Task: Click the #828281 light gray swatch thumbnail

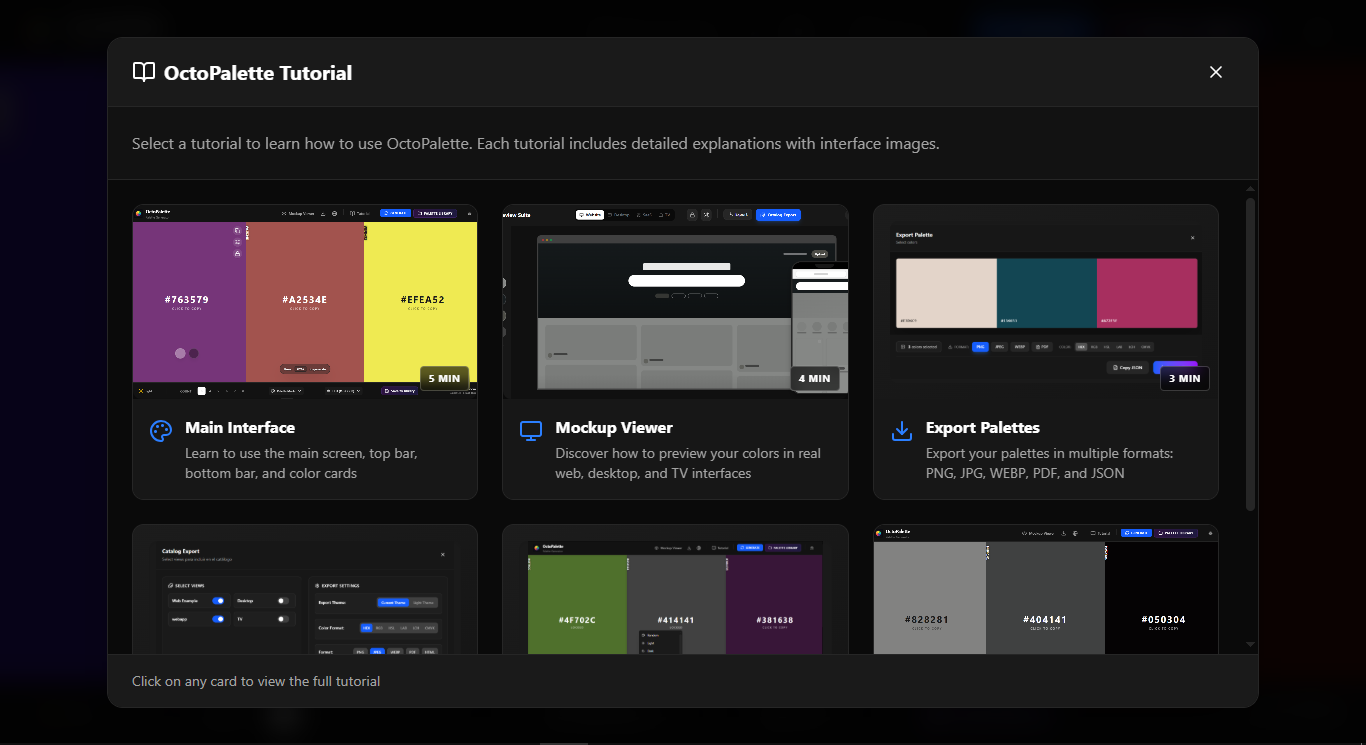Action: click(930, 598)
